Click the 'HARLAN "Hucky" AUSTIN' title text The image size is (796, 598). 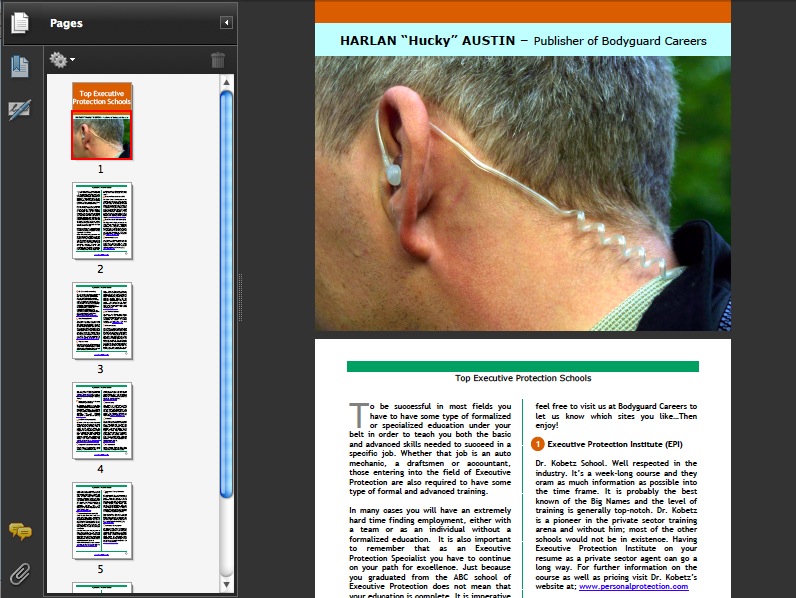pos(427,41)
